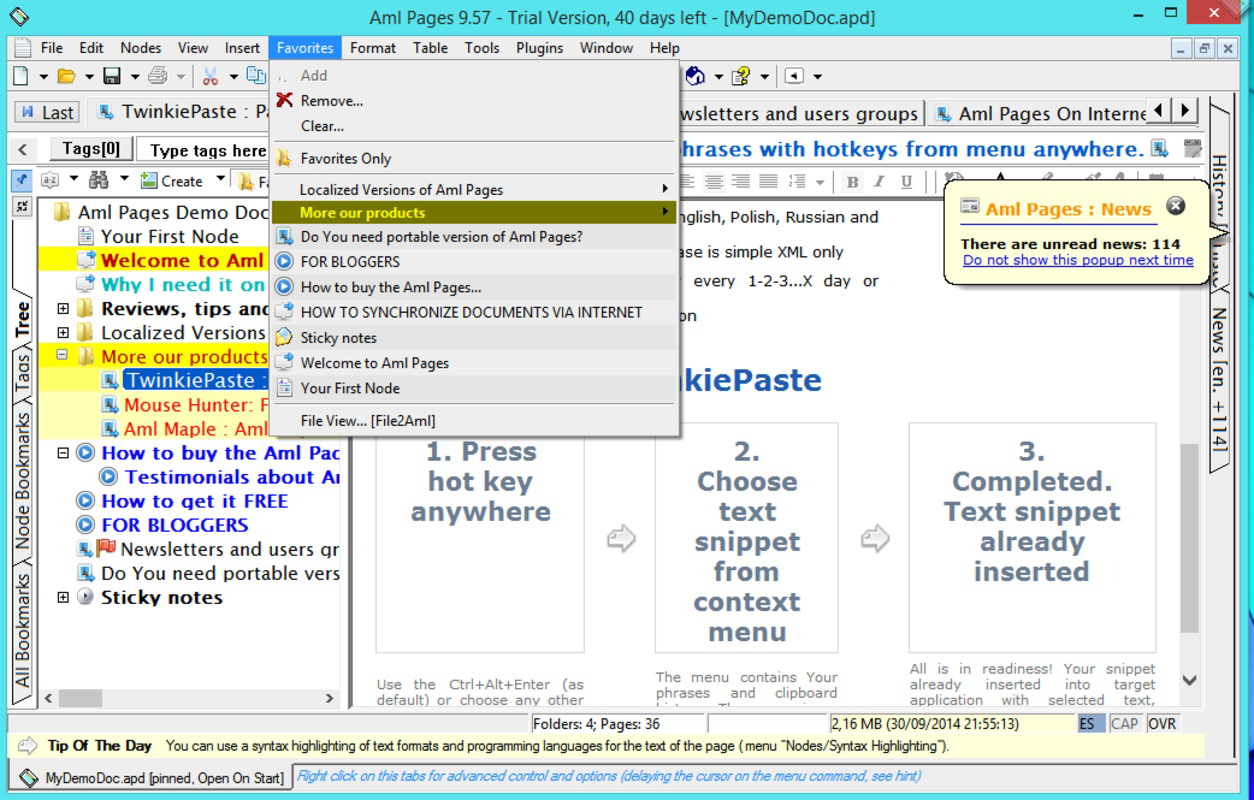Open a file using the folder toolbar icon
This screenshot has height=800, width=1254.
click(65, 76)
